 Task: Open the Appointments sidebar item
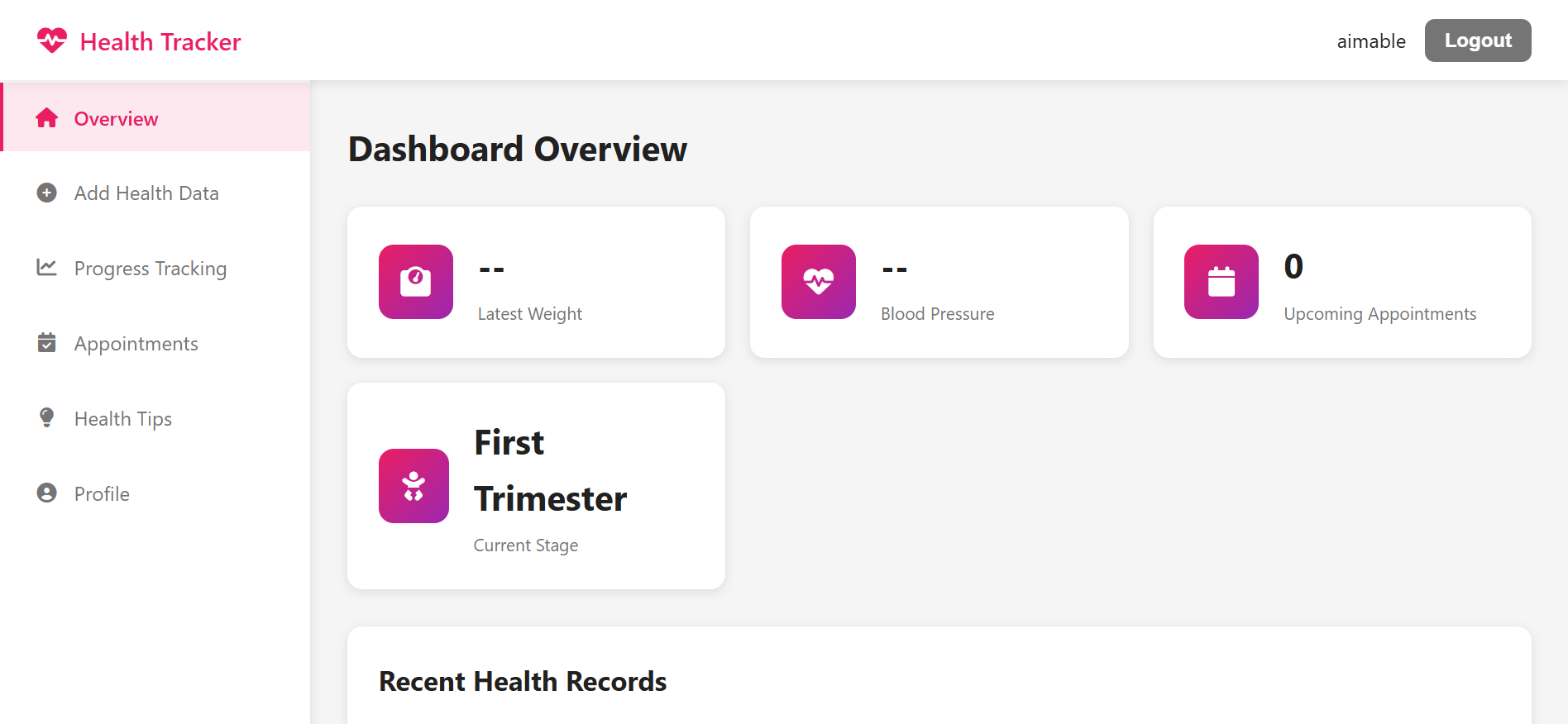(x=136, y=344)
